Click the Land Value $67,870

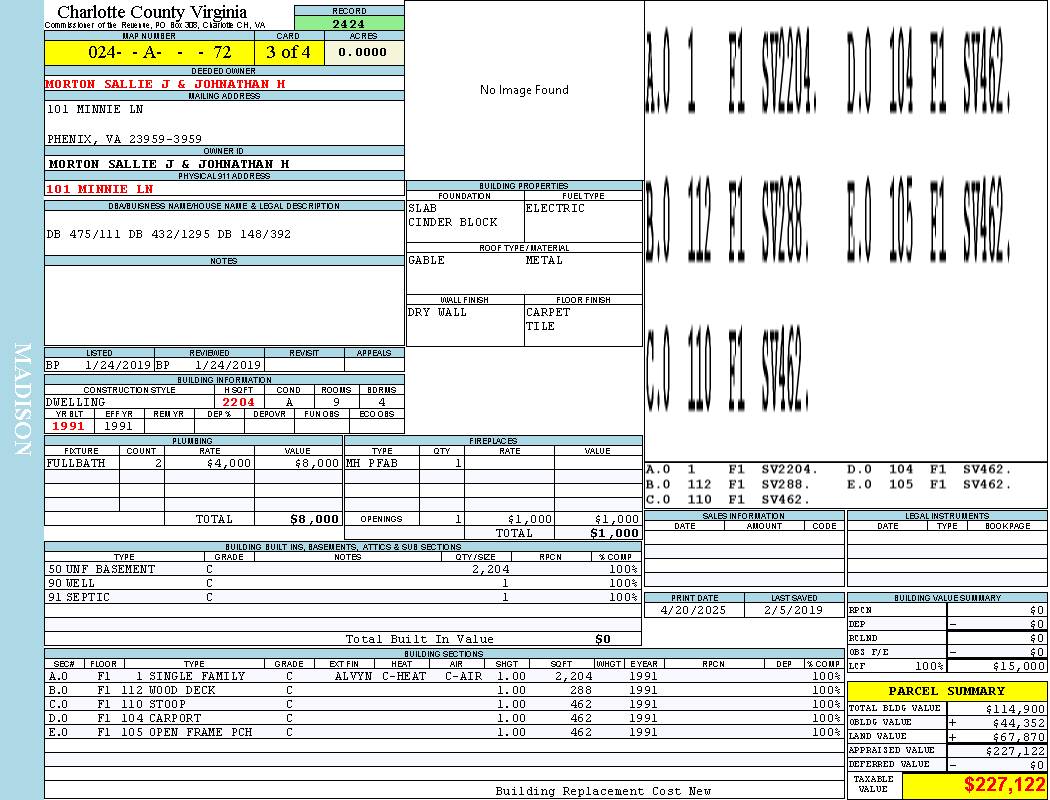point(1019,737)
